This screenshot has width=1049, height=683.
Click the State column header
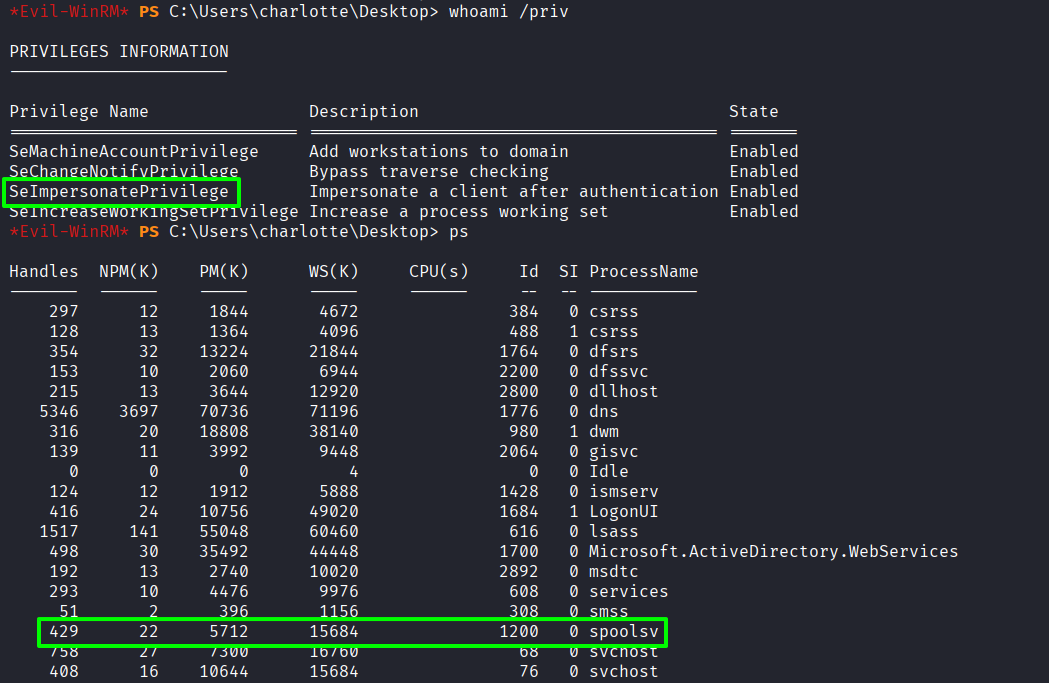pyautogui.click(x=754, y=111)
